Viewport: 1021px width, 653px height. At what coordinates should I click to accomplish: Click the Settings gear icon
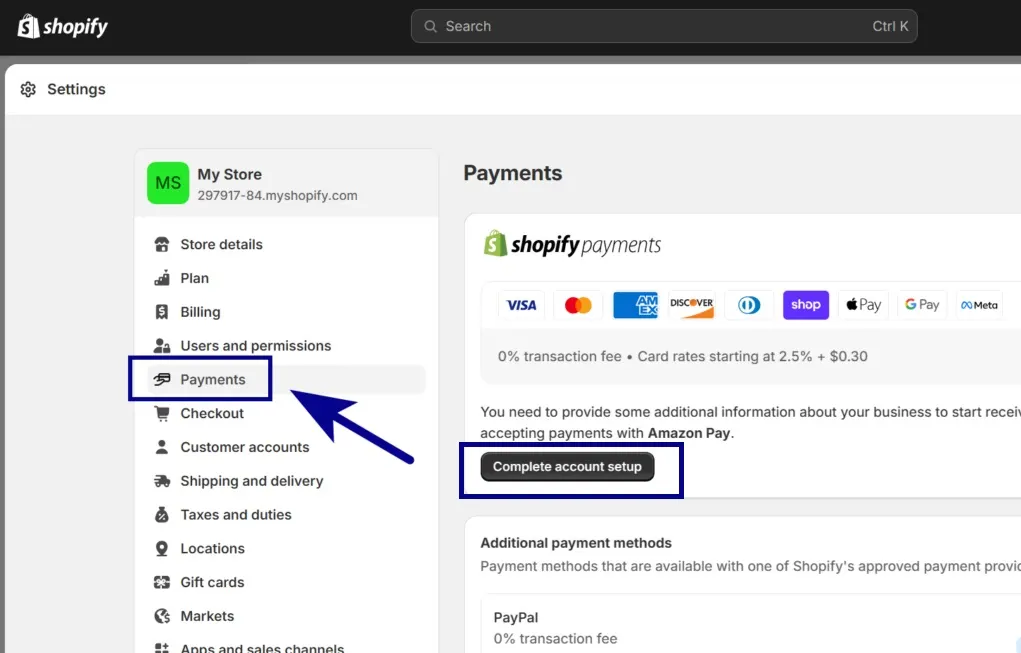click(x=28, y=90)
